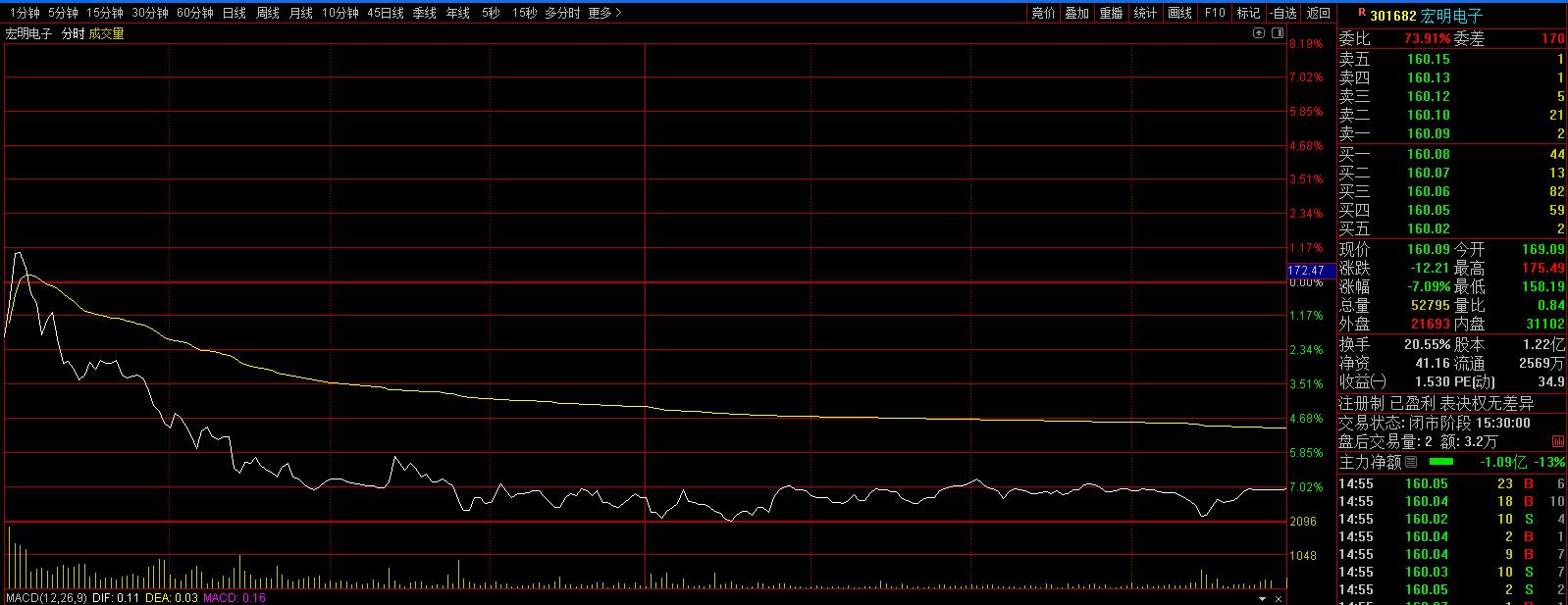
Task: Switch to the 60分钟 period tab
Action: click(x=195, y=13)
